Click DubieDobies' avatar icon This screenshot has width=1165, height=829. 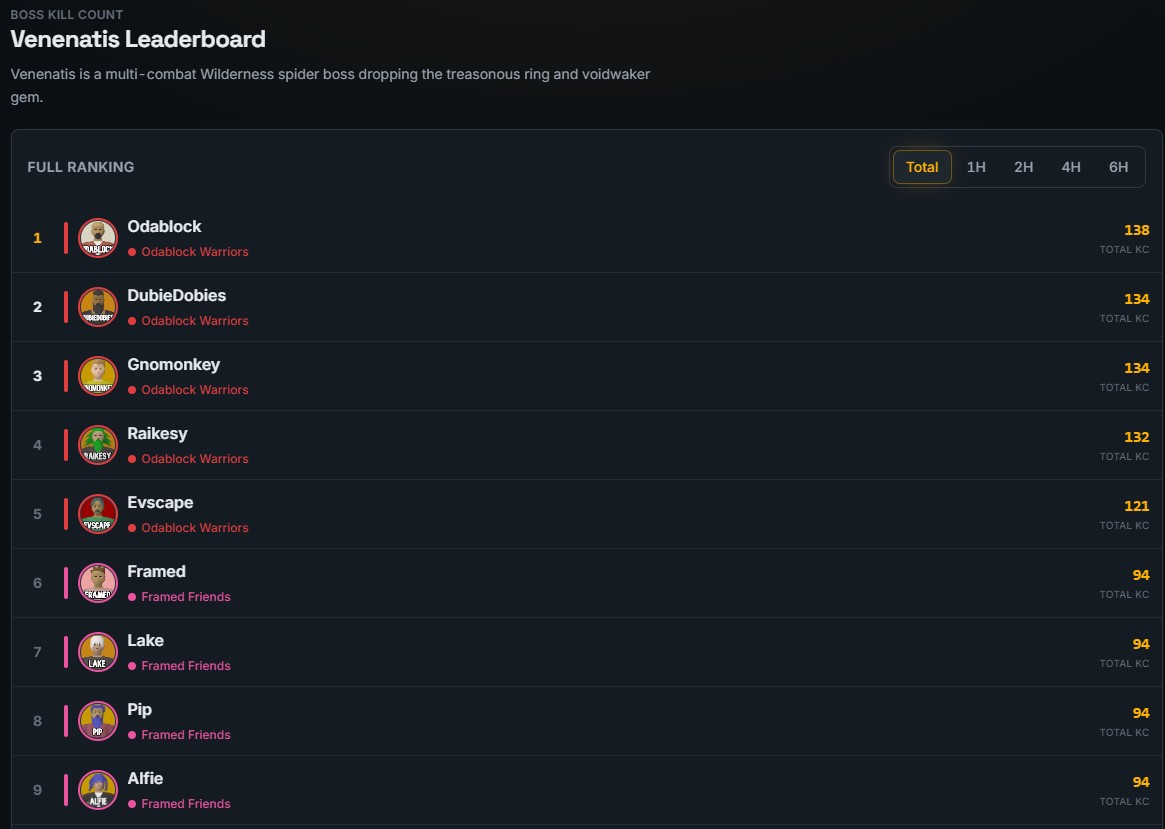[98, 307]
